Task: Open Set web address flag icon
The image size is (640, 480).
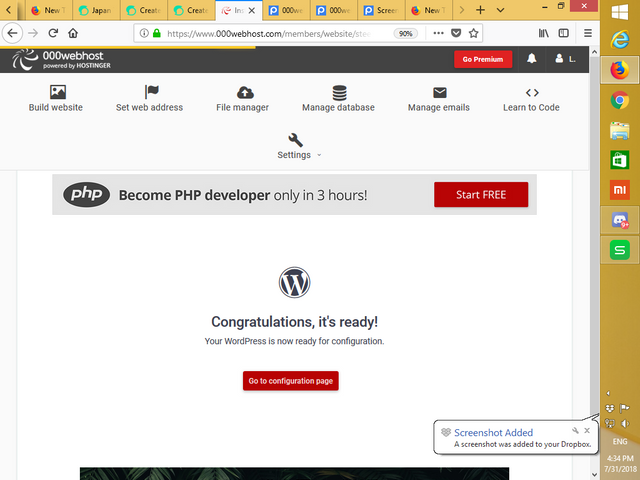Action: [151, 92]
